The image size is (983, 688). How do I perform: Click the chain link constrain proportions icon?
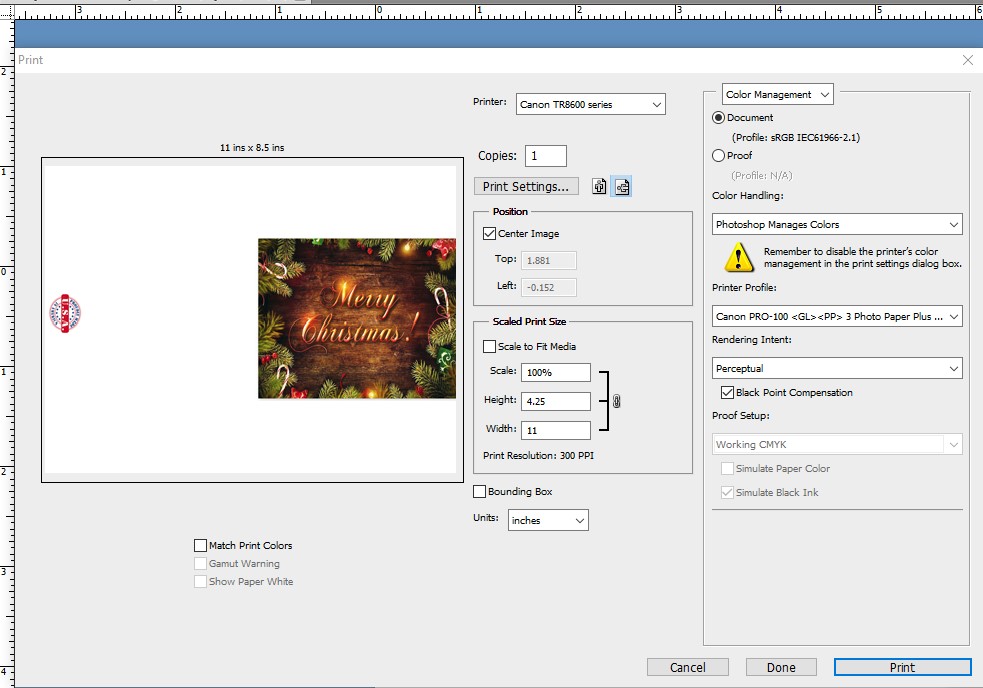coord(617,401)
